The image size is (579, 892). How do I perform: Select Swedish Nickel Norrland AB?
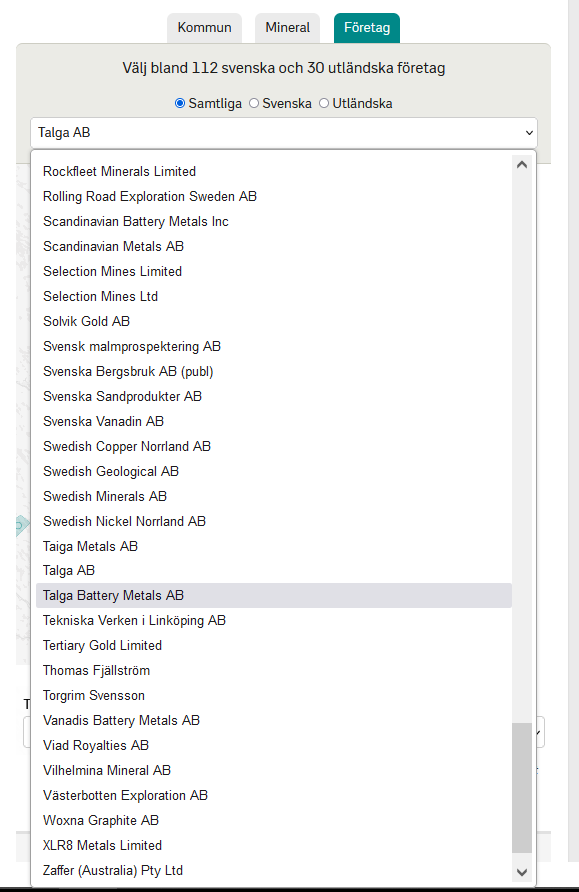(274, 522)
